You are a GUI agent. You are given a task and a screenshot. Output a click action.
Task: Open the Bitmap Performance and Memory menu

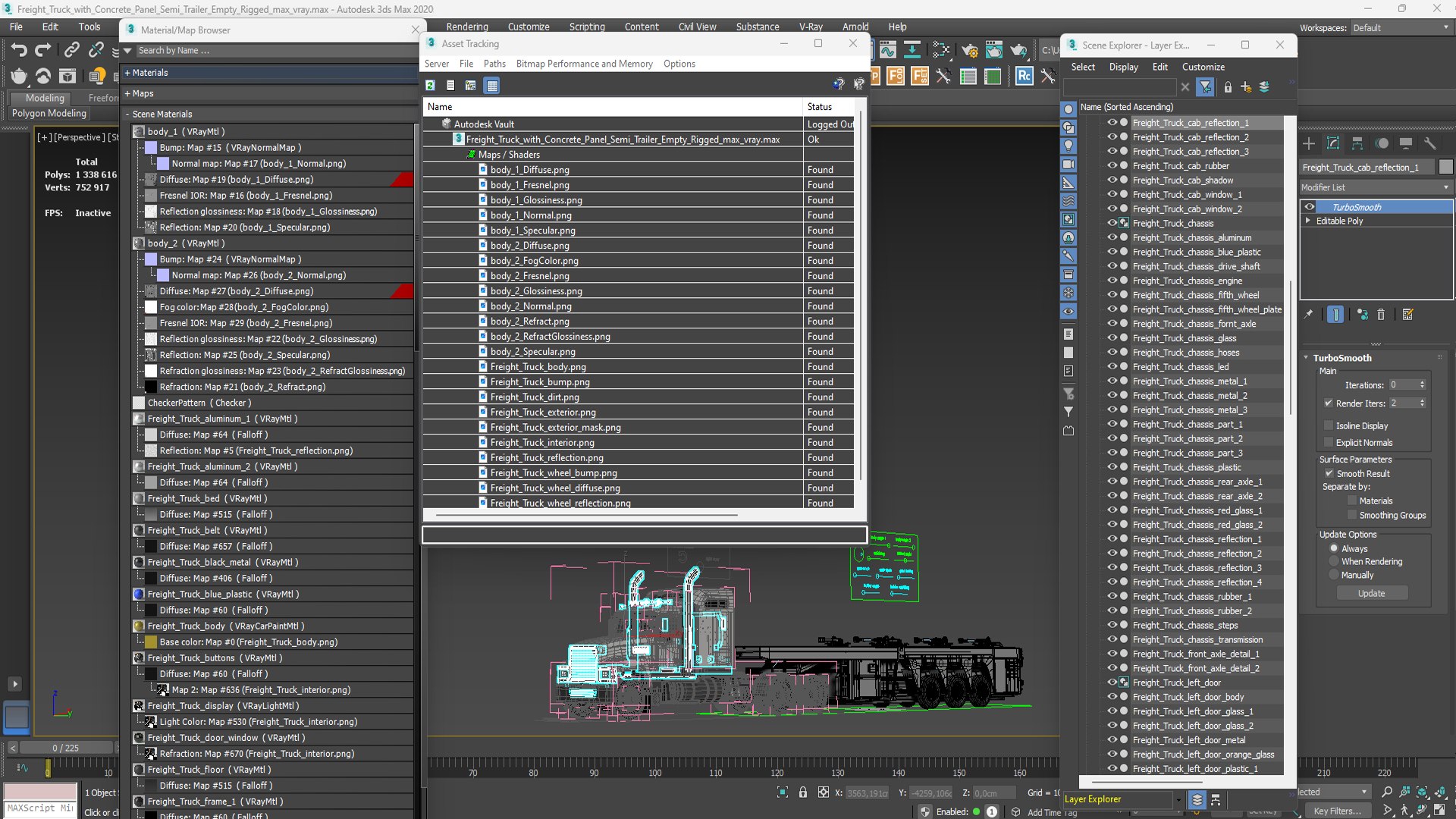coord(584,64)
